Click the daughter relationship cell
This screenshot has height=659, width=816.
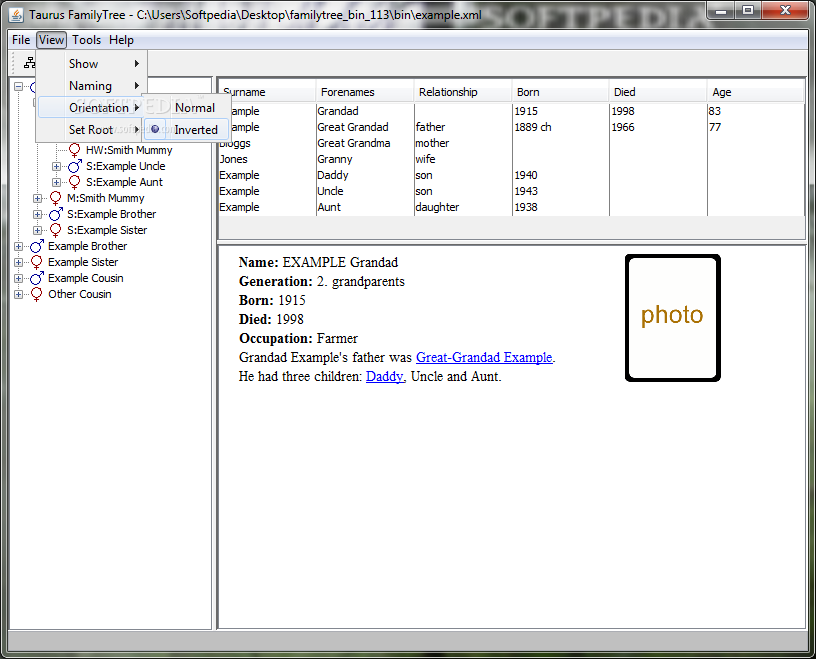463,207
